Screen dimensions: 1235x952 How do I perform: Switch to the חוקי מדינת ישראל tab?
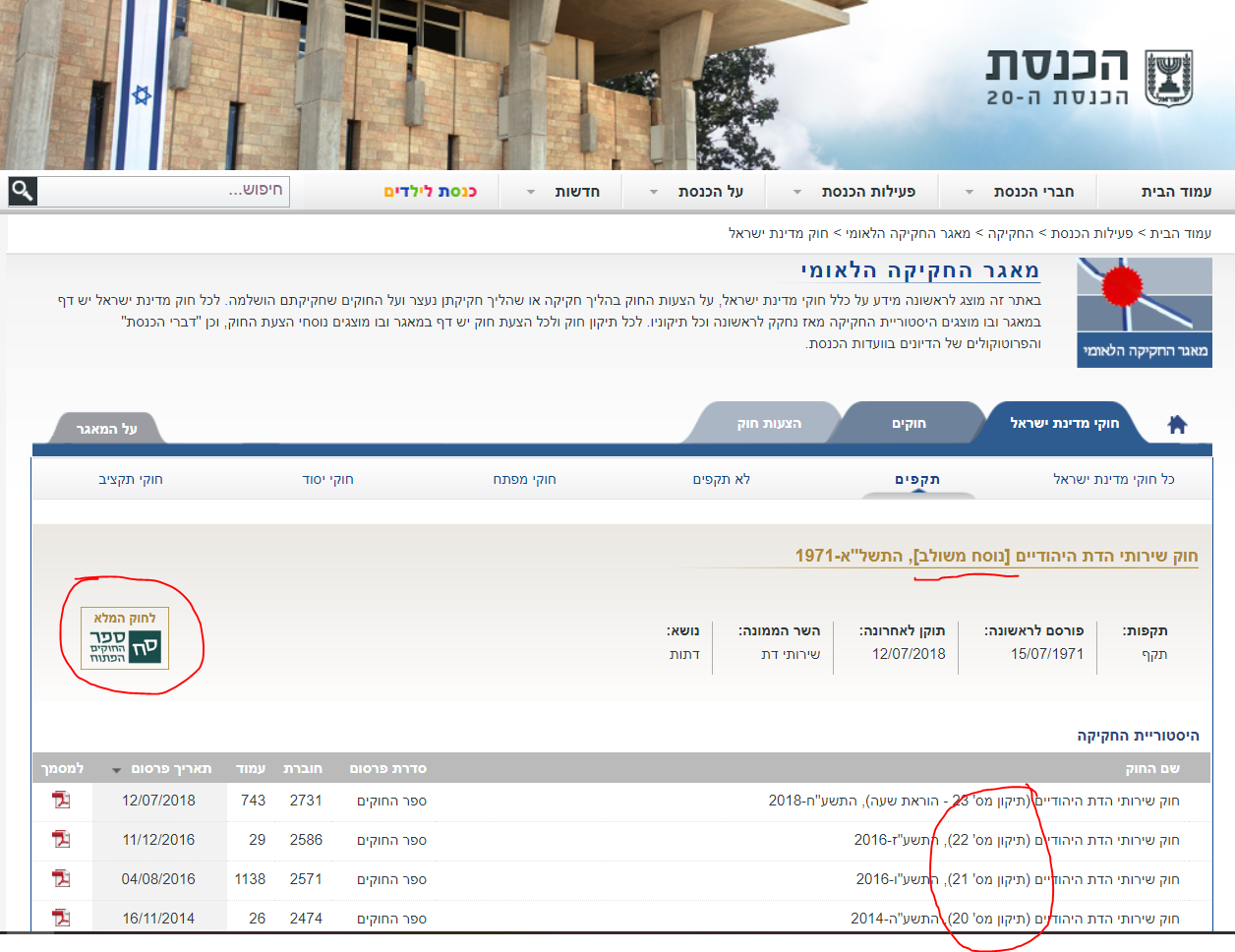(x=1065, y=423)
